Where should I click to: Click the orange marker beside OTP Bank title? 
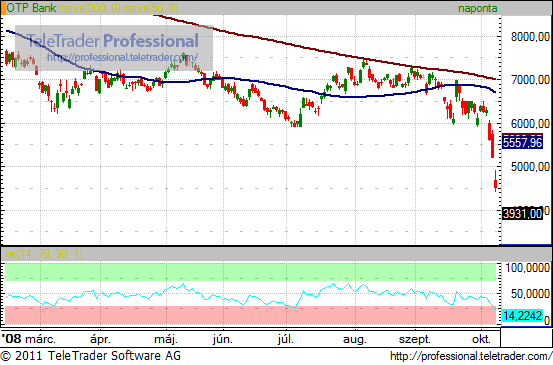tap(3, 8)
